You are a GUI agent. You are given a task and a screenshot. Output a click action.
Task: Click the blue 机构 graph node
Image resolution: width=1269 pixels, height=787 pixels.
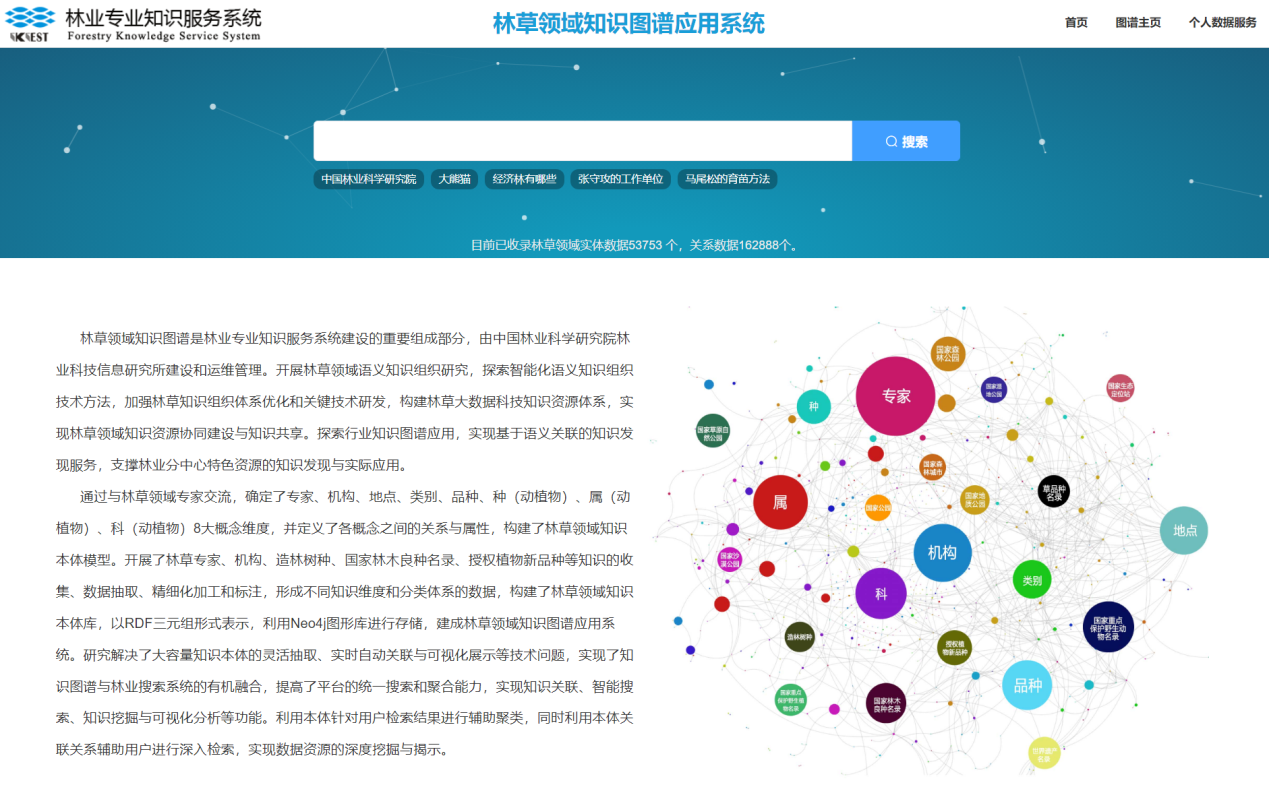click(942, 553)
